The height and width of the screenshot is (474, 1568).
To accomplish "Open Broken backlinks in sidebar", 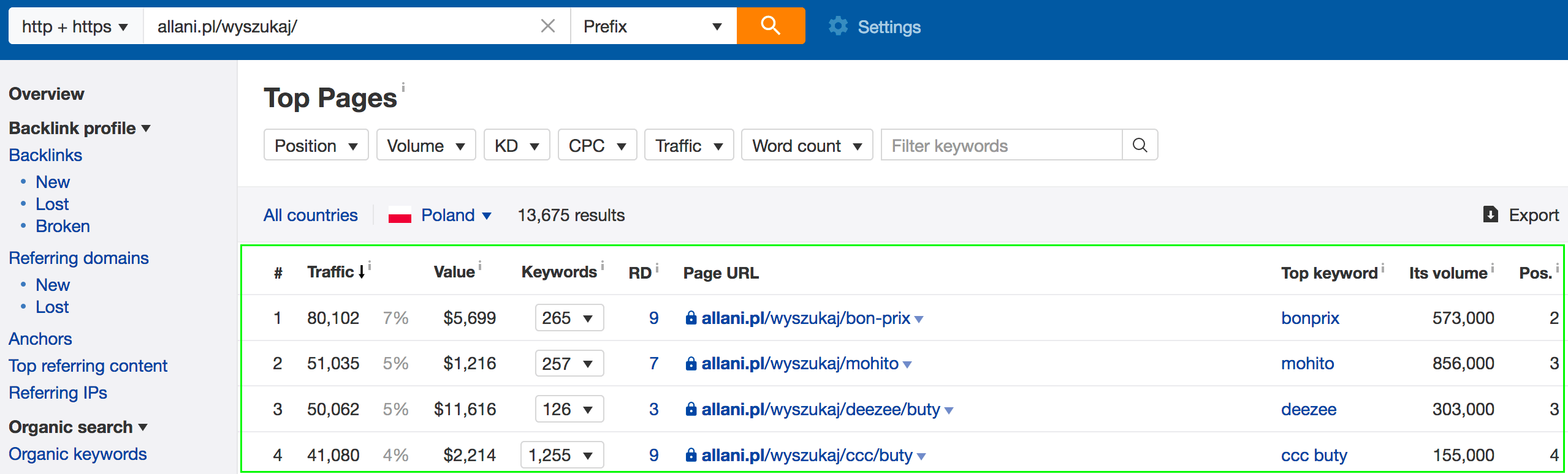I will (x=63, y=226).
